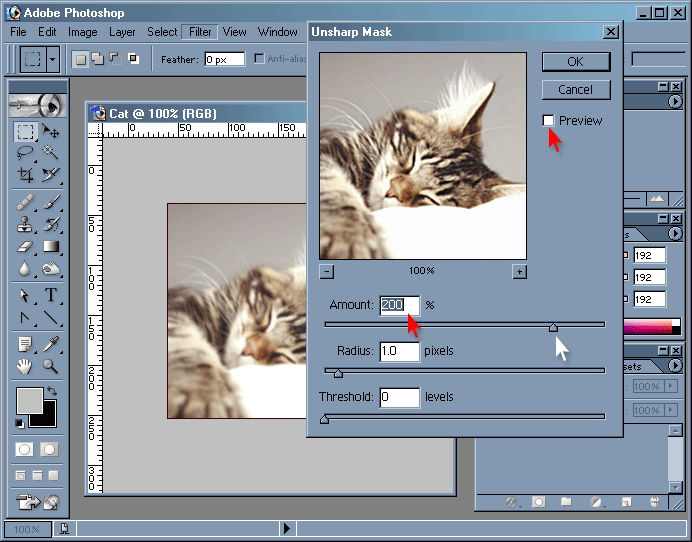Screen dimensions: 692x542
Task: Open the layer style dropdown icon
Action: point(511,502)
